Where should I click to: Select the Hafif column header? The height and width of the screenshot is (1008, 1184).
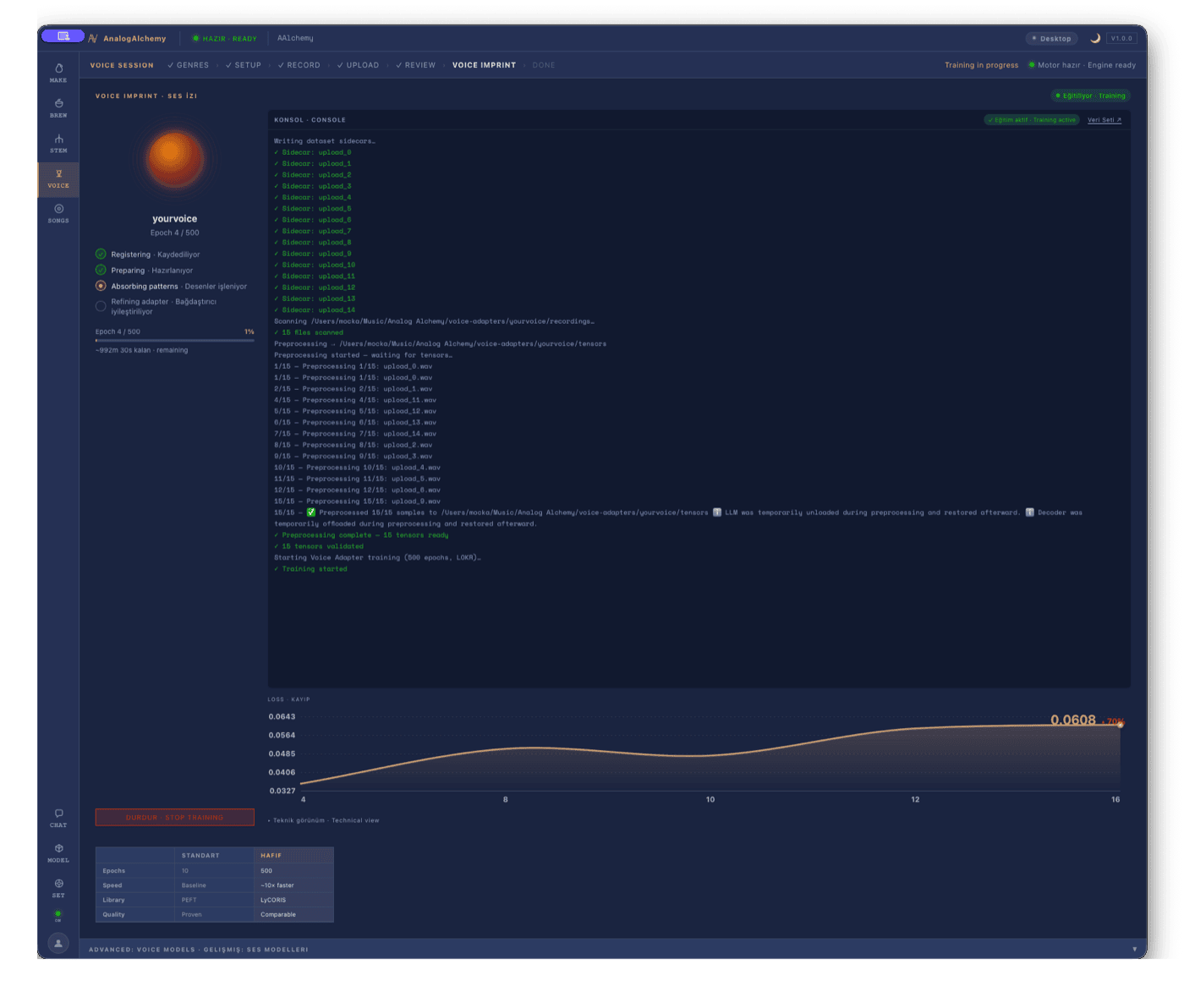(293, 855)
